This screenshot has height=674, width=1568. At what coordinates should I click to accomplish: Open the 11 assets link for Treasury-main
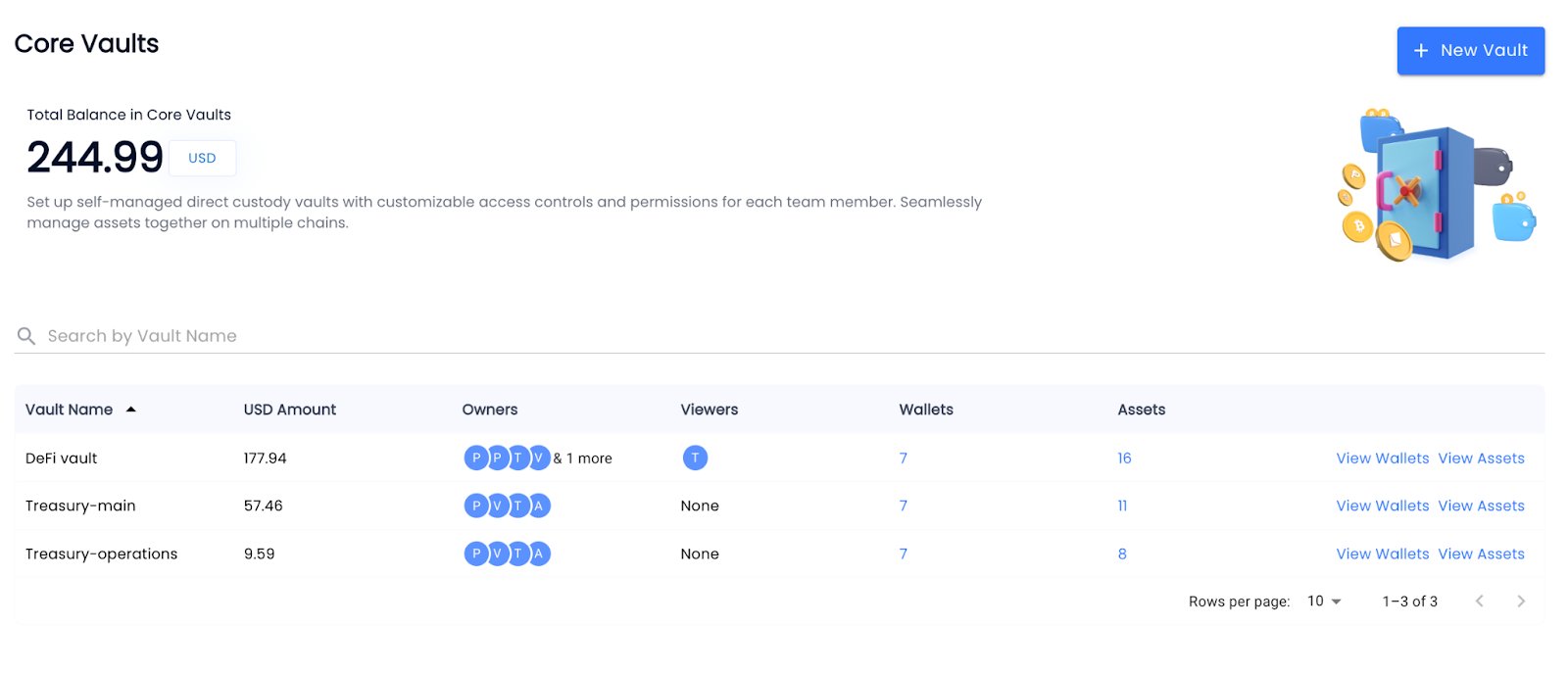coord(1122,505)
